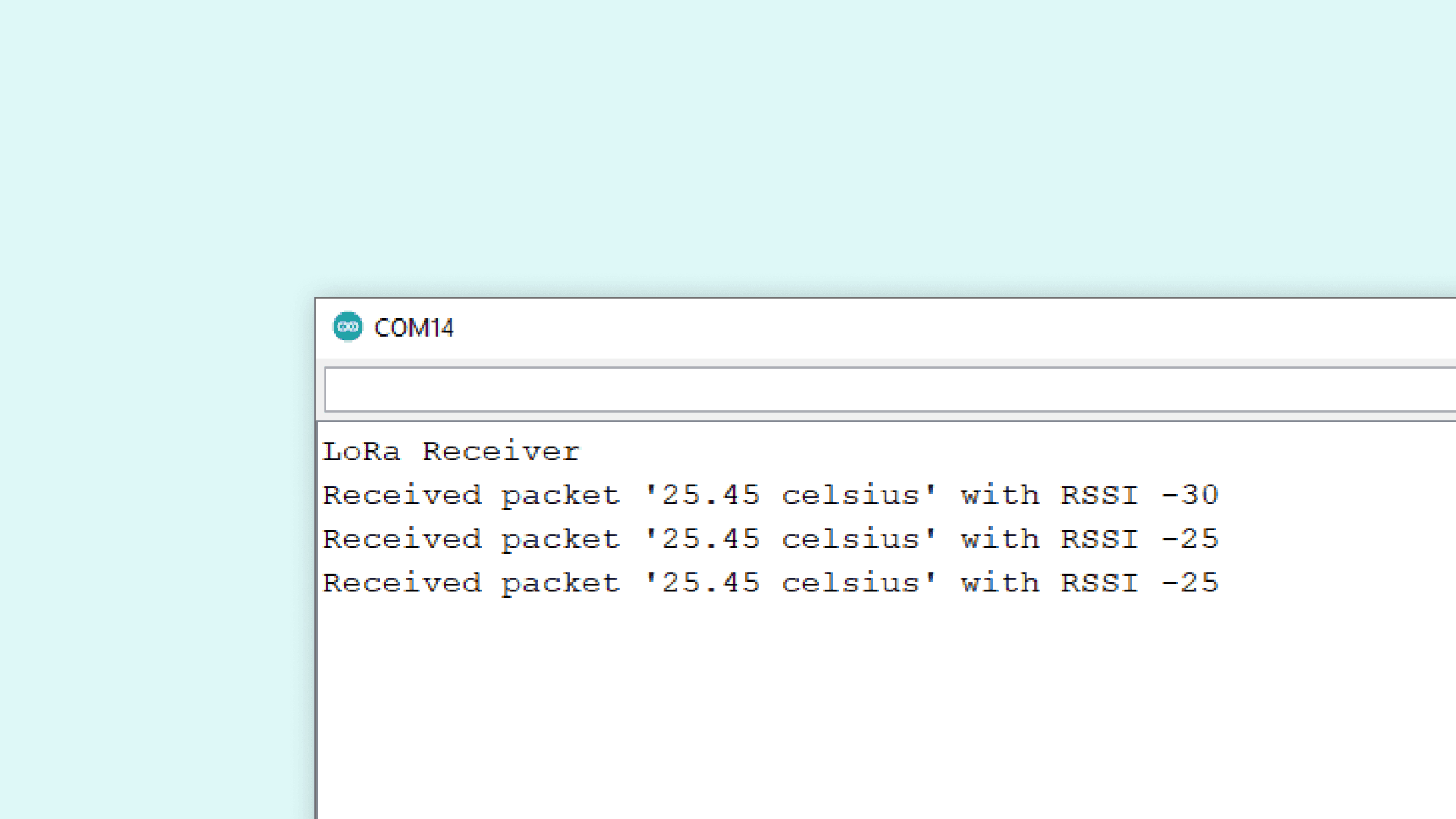Click 'Received' in the RSSI -30 line
This screenshot has height=819, width=1456.
click(402, 495)
